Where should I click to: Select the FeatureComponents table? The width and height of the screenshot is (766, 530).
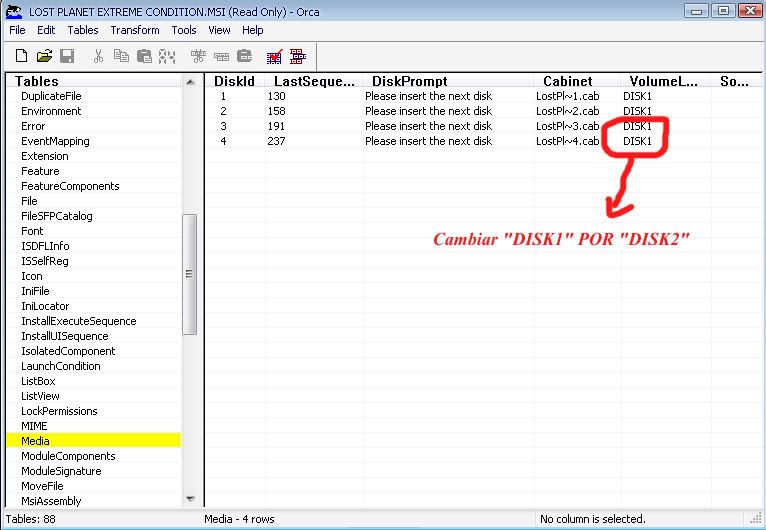tap(70, 186)
